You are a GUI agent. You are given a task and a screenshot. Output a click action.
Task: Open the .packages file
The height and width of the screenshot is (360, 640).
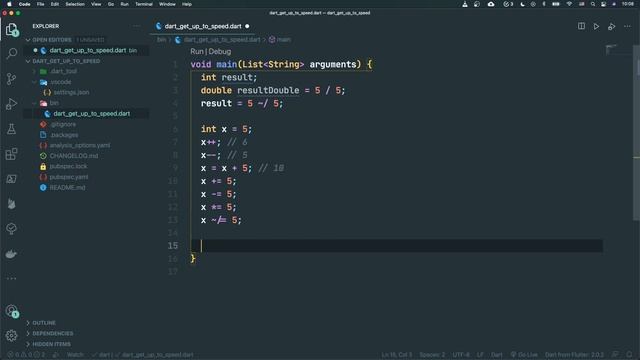[64, 135]
